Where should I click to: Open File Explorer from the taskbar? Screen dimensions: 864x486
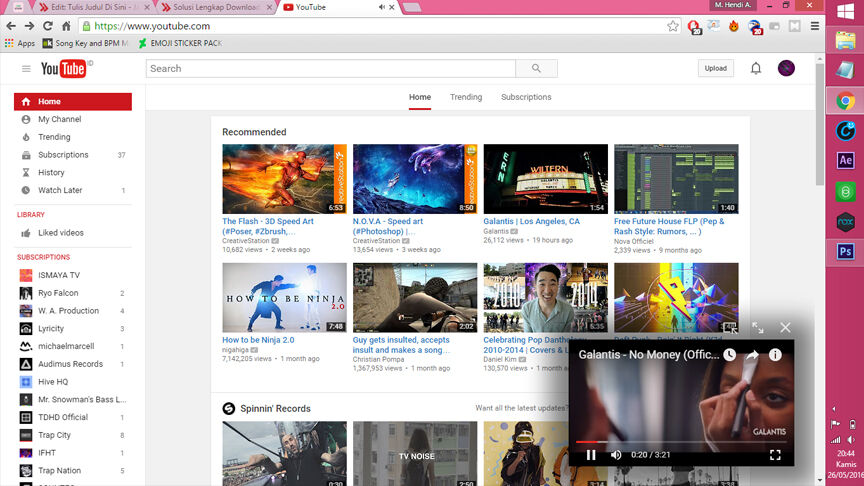(x=845, y=40)
